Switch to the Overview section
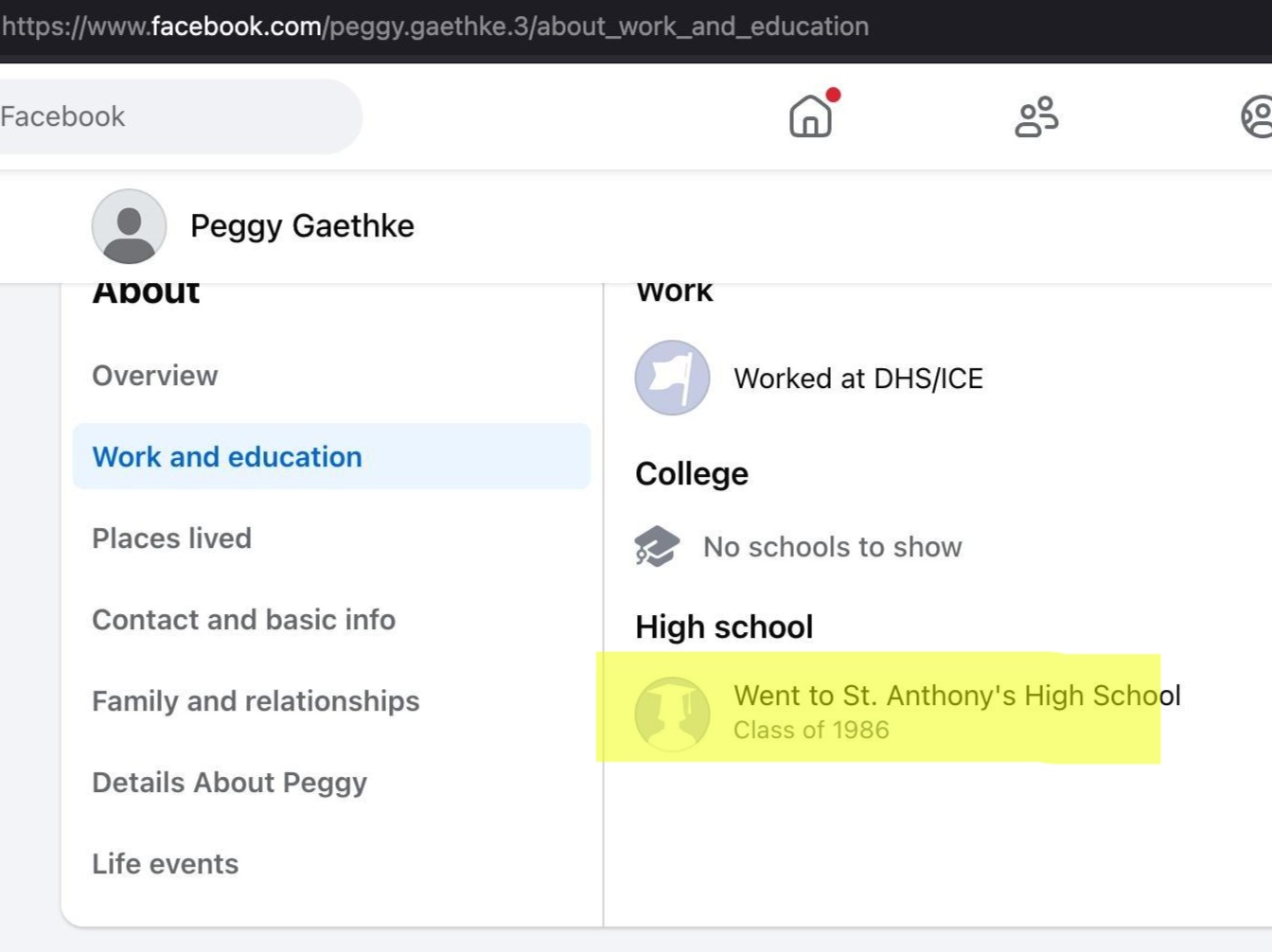This screenshot has height=952, width=1272. [x=155, y=376]
